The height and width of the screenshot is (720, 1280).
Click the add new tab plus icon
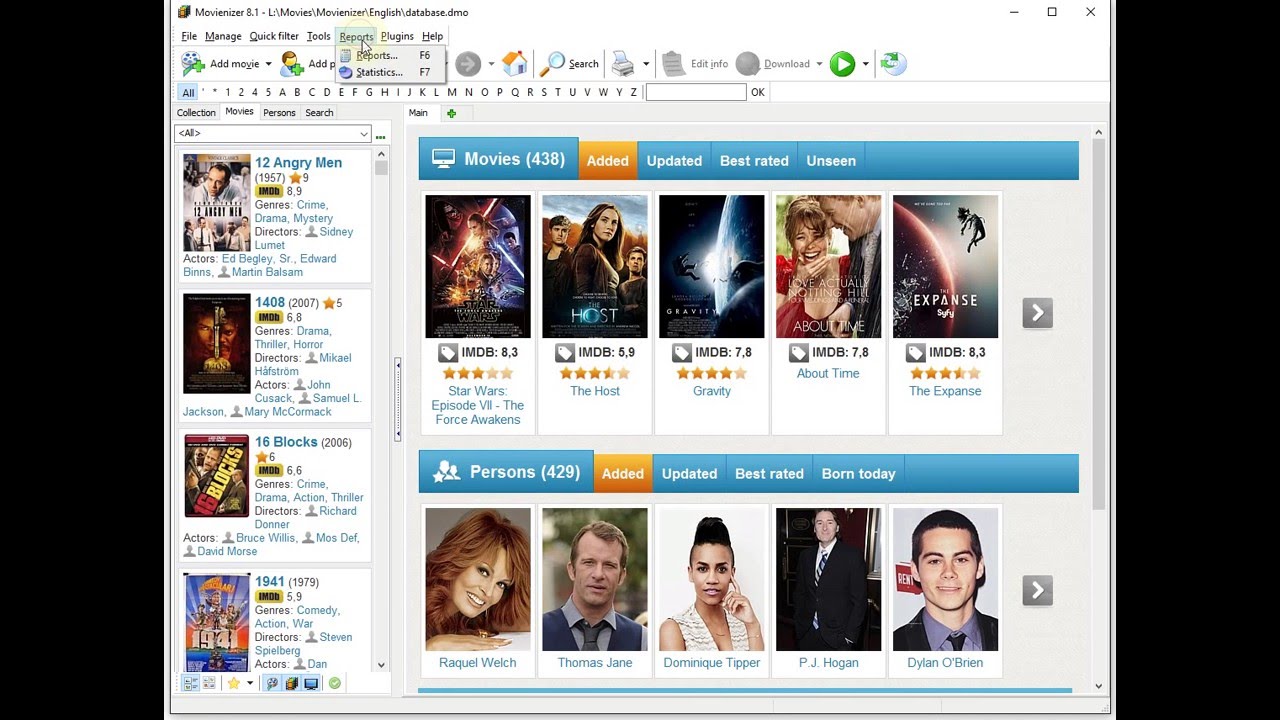click(451, 113)
